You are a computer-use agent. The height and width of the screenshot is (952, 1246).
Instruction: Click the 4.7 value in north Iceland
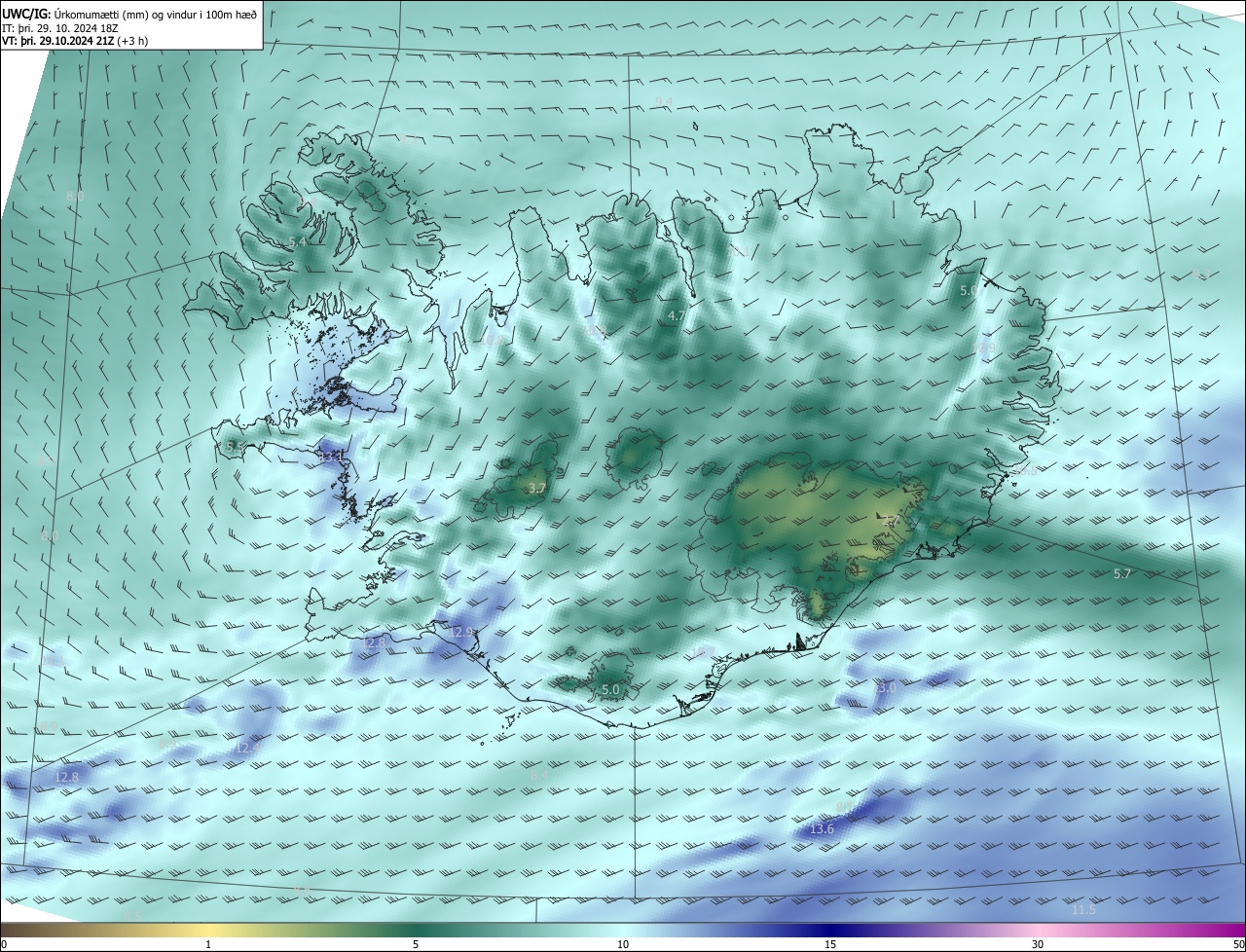(677, 316)
